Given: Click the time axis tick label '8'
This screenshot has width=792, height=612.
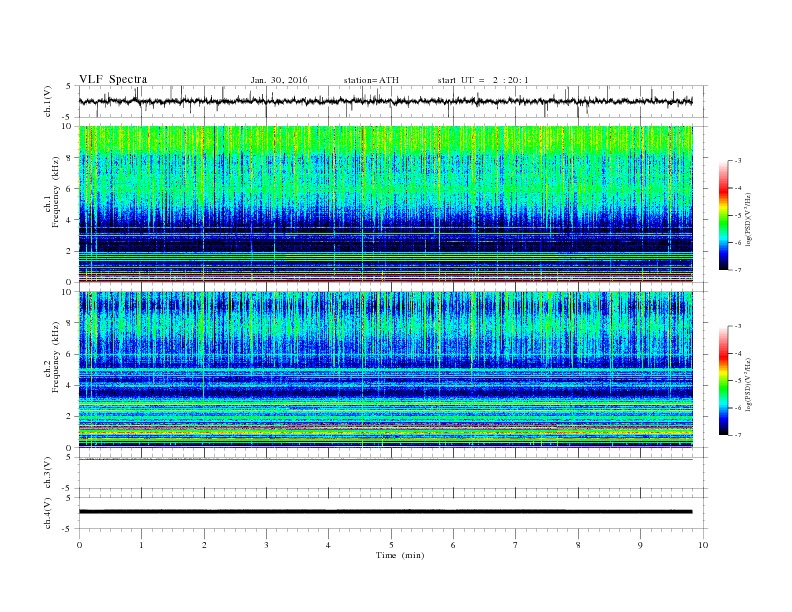Looking at the screenshot, I should (x=578, y=545).
